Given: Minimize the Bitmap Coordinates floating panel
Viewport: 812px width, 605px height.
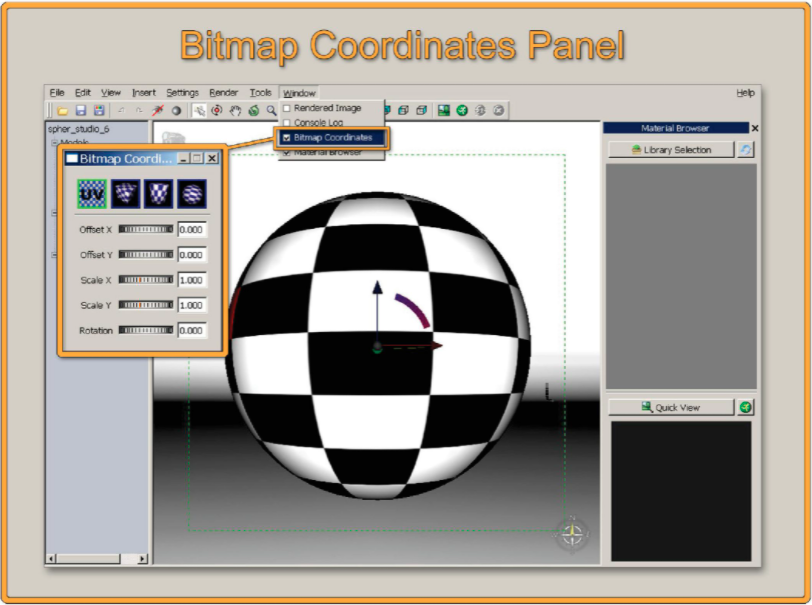Looking at the screenshot, I should pyautogui.click(x=183, y=159).
